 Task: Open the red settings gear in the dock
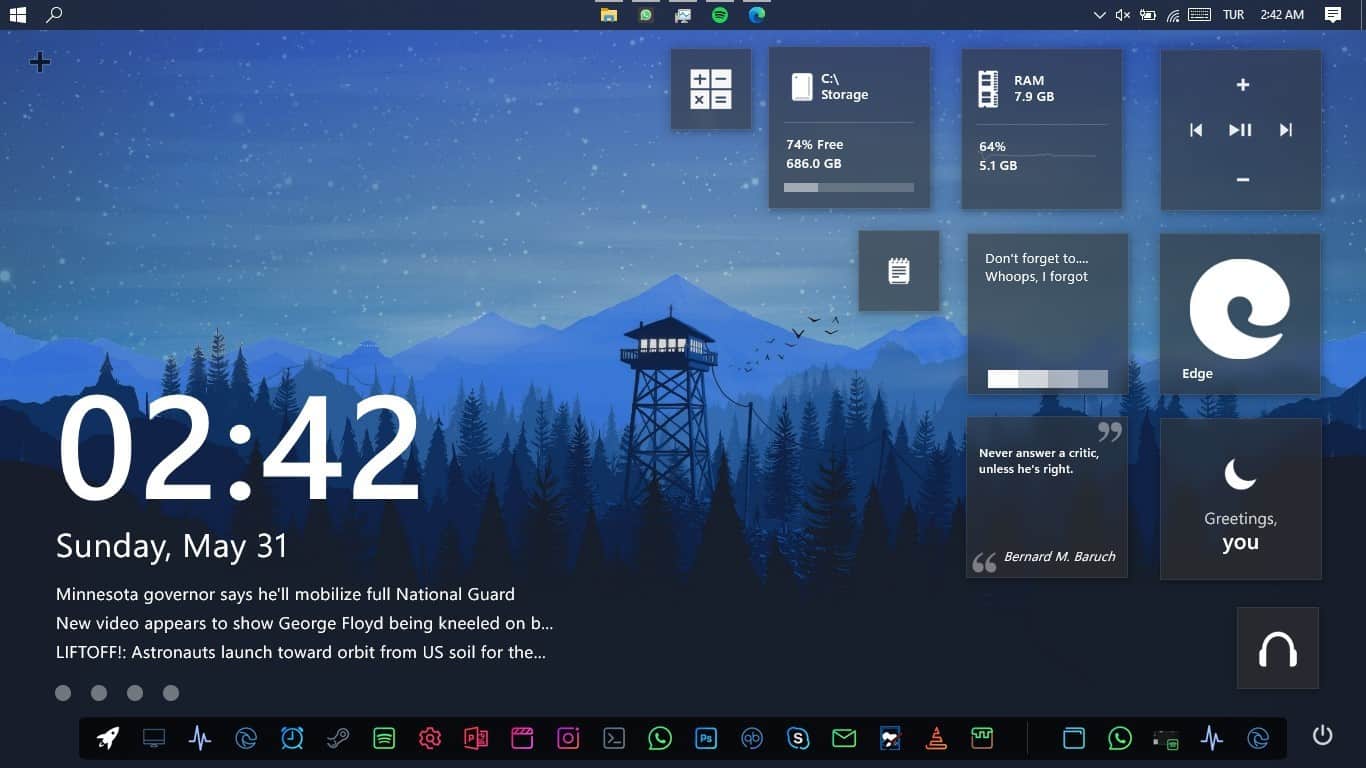pos(430,738)
